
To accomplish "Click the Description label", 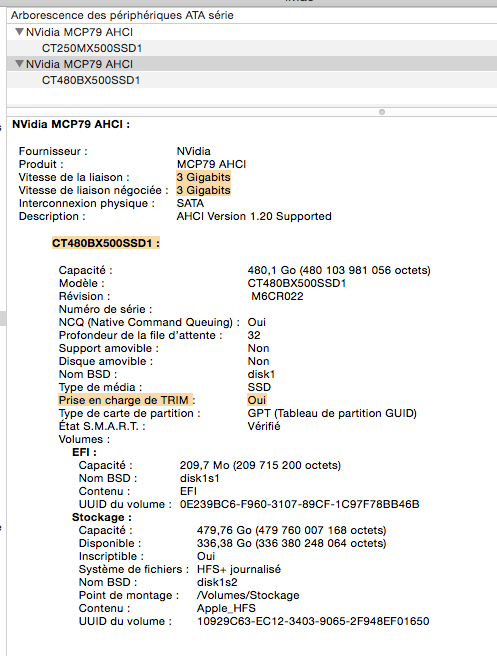I will tap(52, 216).
